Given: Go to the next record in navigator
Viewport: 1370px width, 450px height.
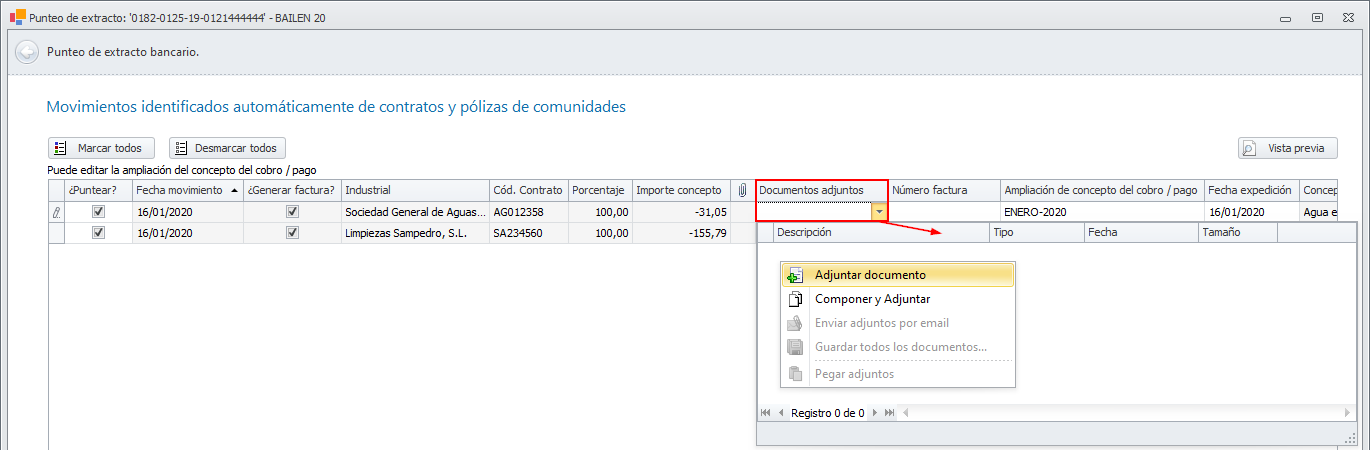Looking at the screenshot, I should click(x=874, y=413).
